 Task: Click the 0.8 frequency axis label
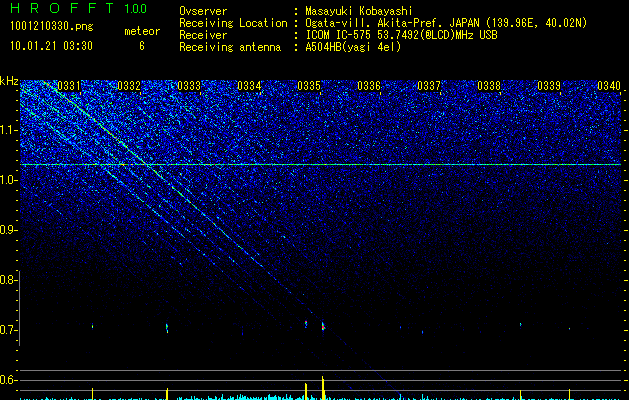(8, 280)
